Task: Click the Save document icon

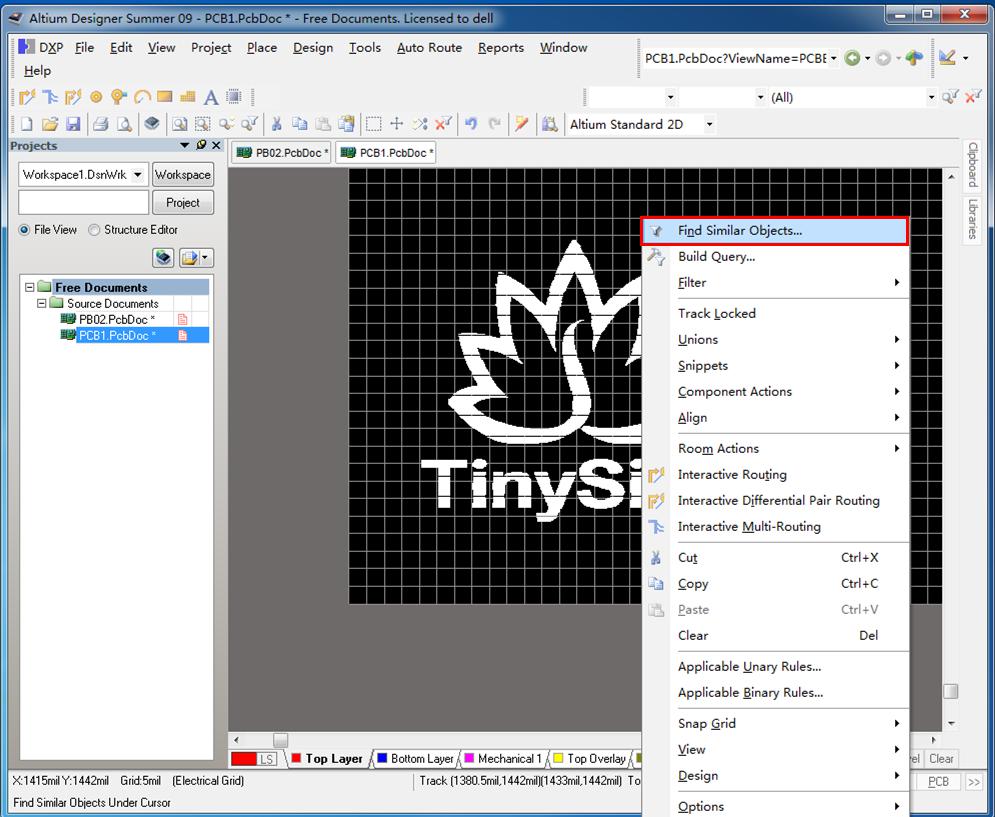Action: 73,124
